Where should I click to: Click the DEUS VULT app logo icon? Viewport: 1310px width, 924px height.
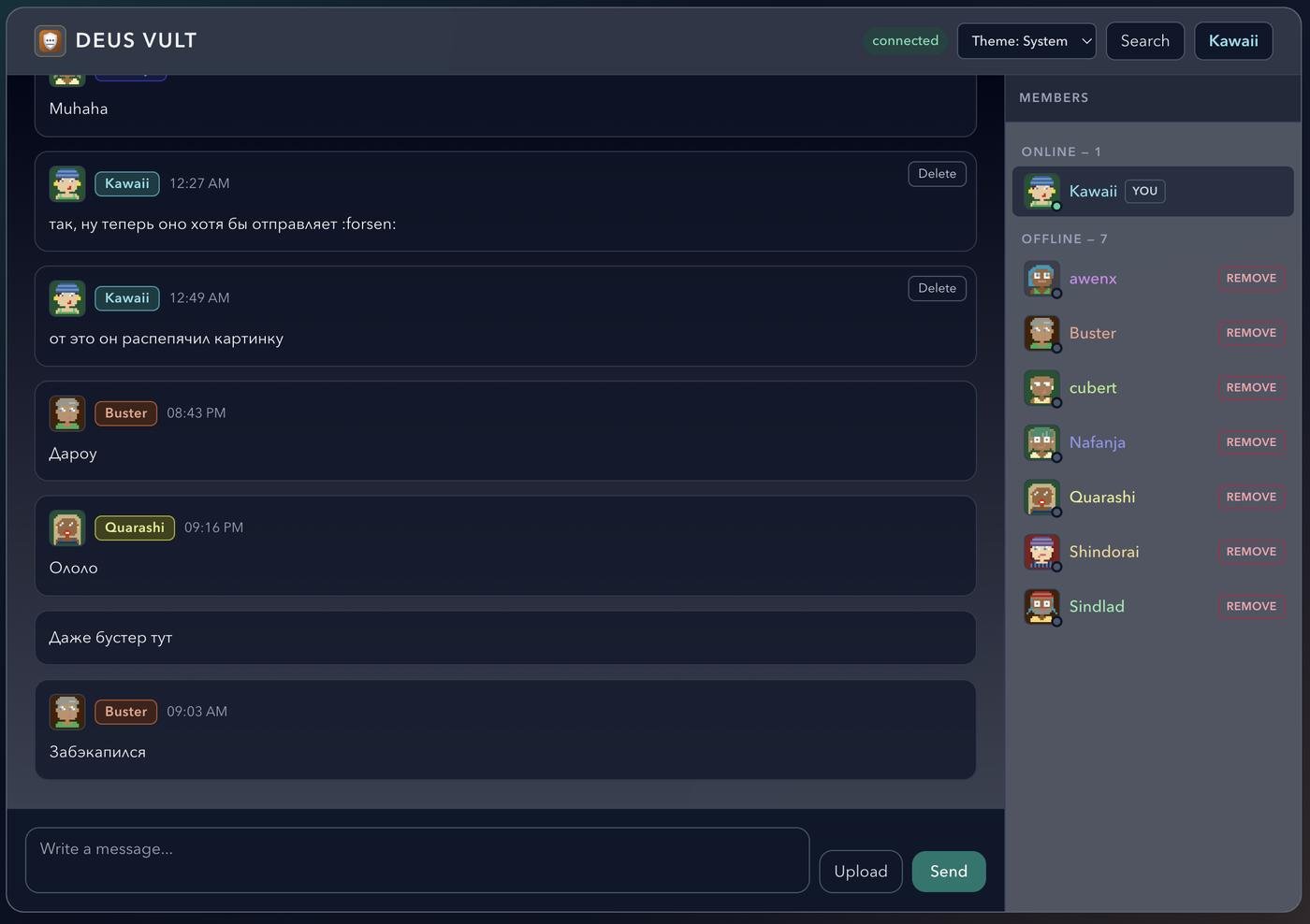[x=51, y=41]
